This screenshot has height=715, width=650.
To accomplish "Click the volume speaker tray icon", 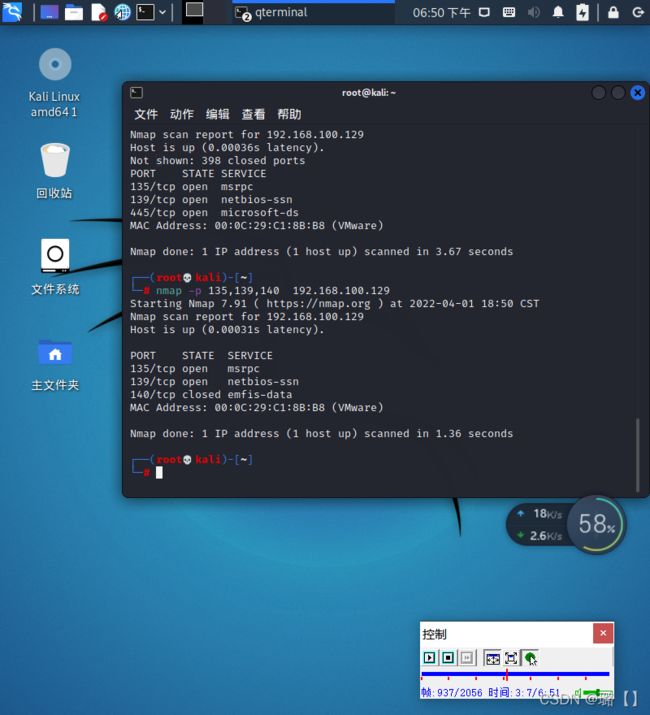I will (x=533, y=12).
